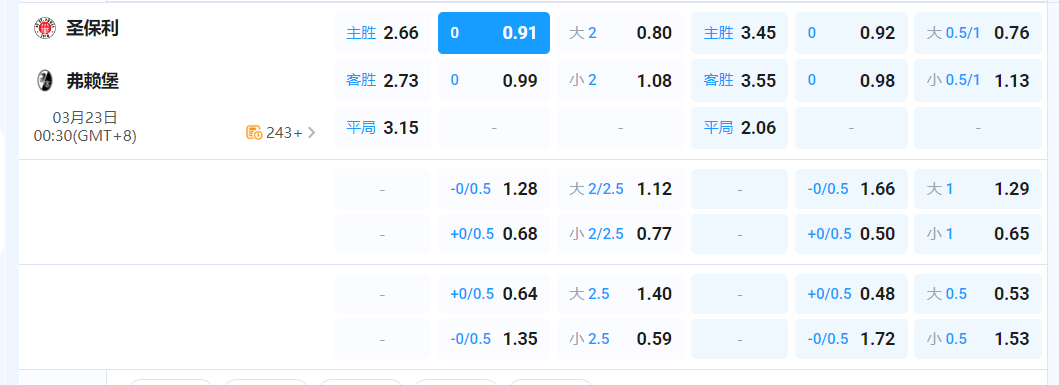The image size is (1059, 385).
Task: Choose handicap -0/0.5 at odds 1.72
Action: 850,338
